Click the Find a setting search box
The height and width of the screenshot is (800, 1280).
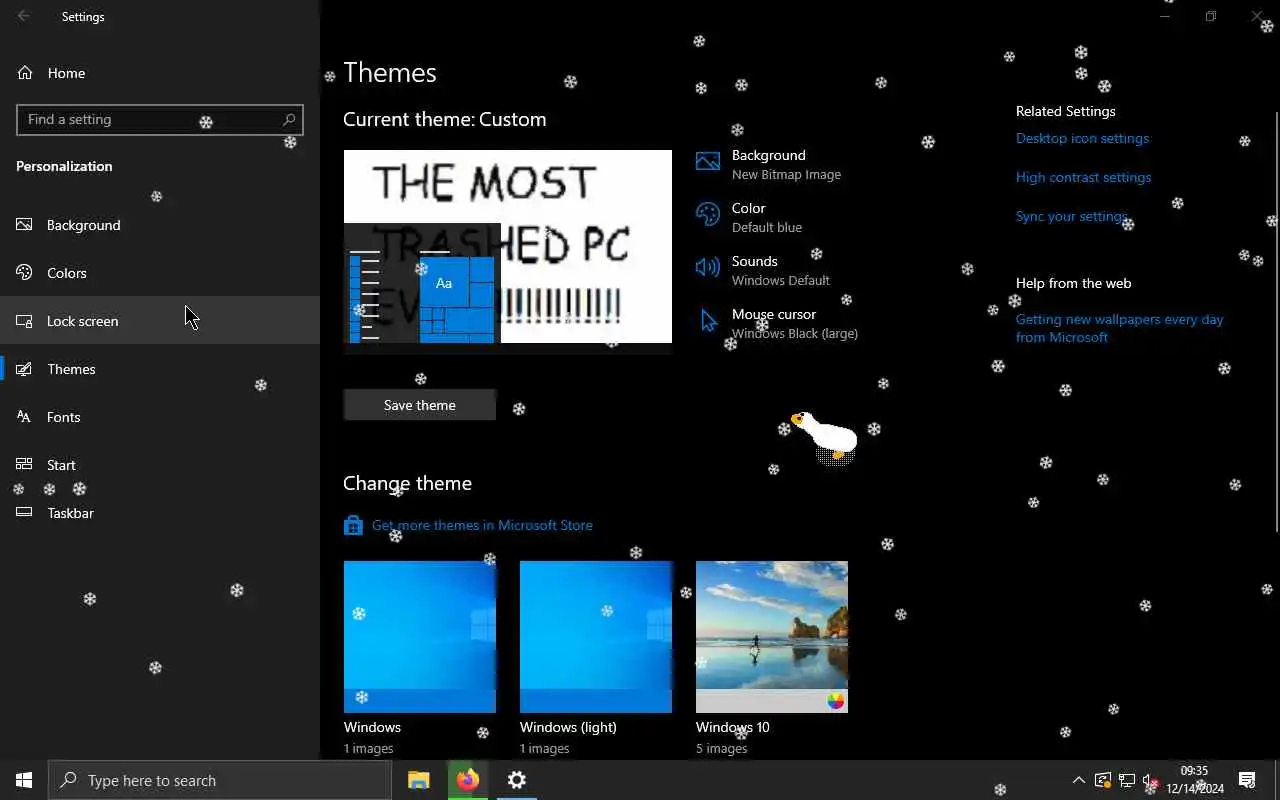tap(160, 119)
